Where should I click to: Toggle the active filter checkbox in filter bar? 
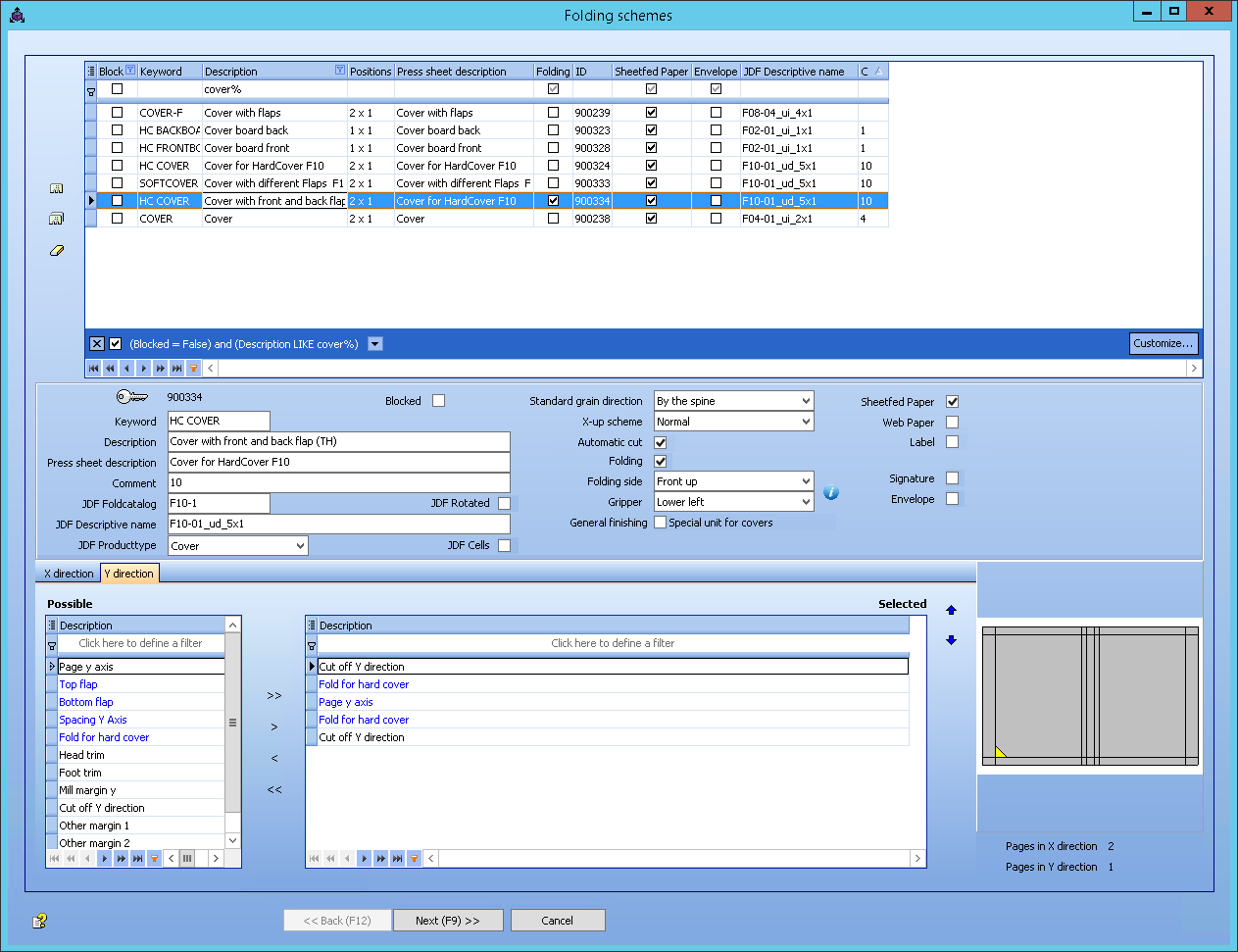point(116,344)
